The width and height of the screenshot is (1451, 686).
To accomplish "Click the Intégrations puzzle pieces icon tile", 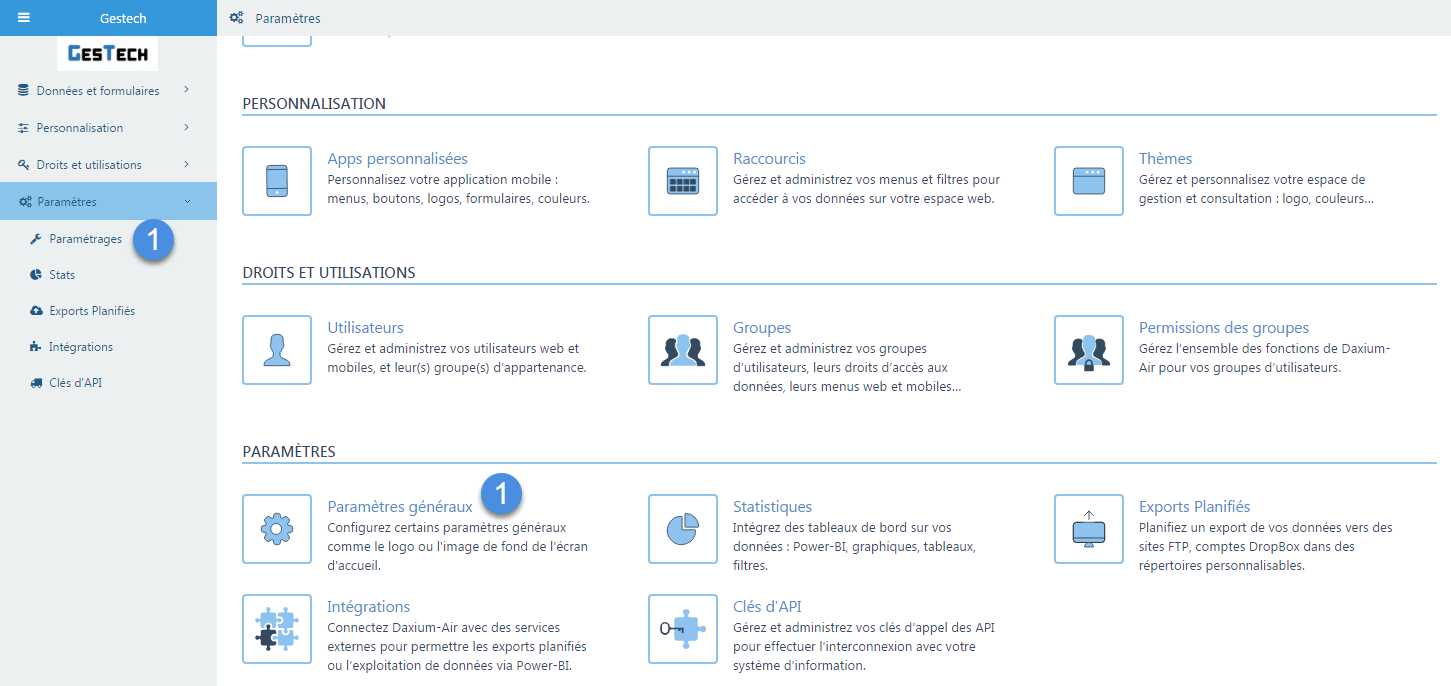I will point(277,629).
